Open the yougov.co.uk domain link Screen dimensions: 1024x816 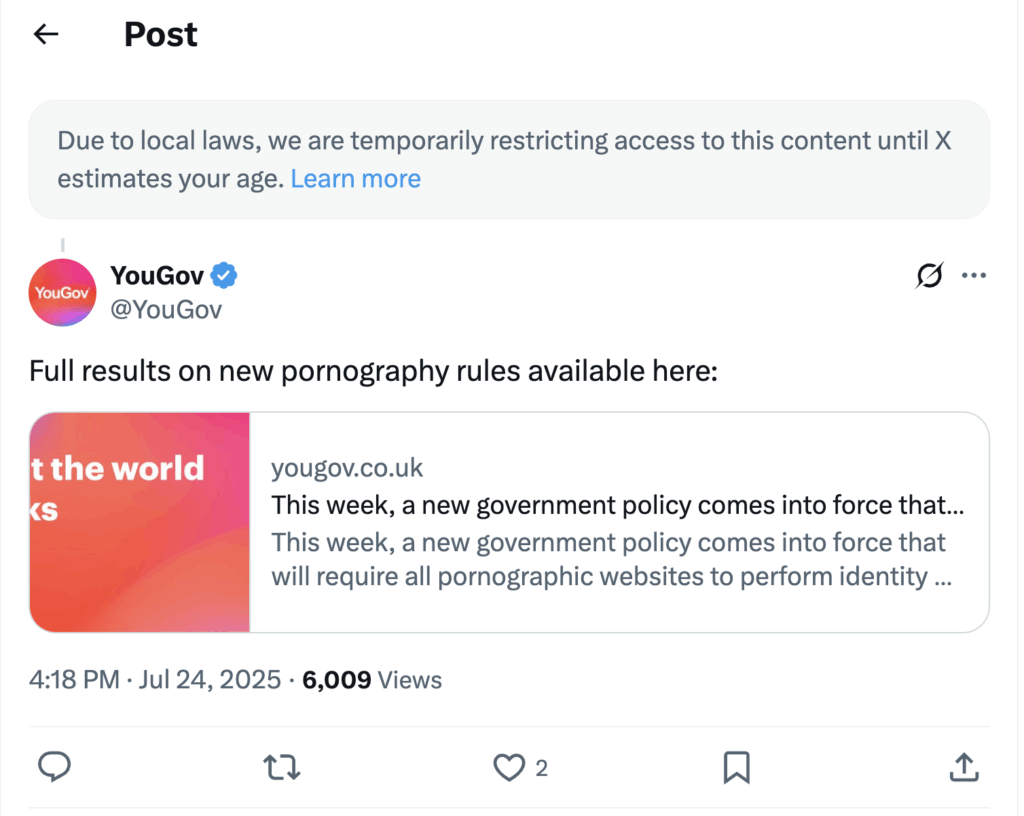[x=347, y=468]
